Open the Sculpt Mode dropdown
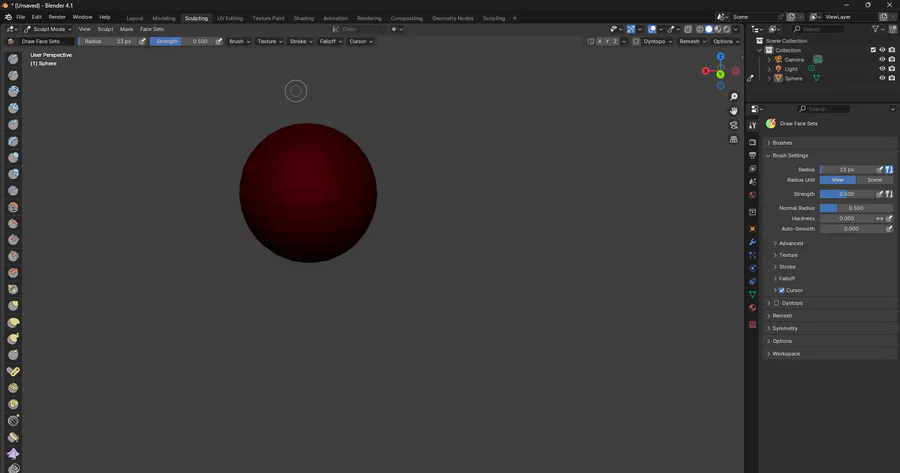The width and height of the screenshot is (900, 473). click(x=48, y=29)
